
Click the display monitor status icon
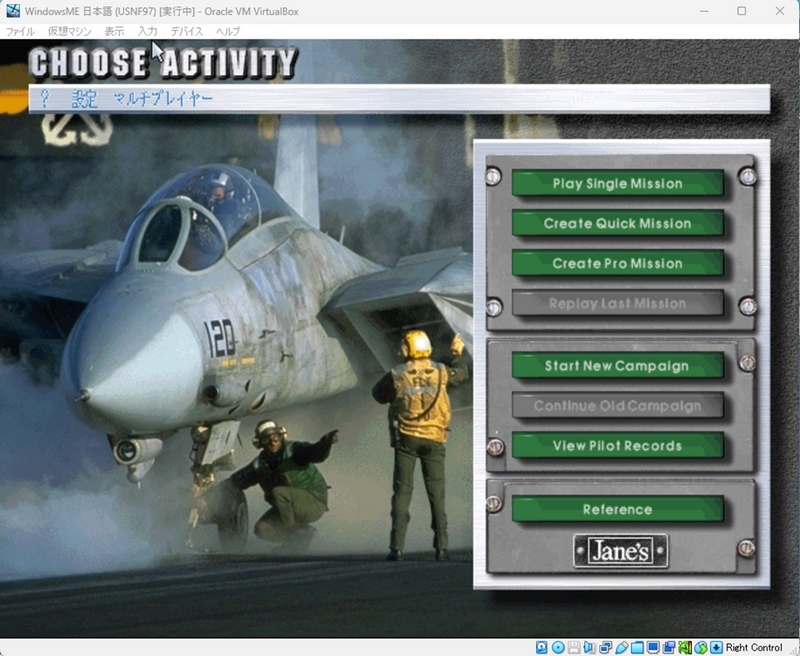(x=653, y=647)
